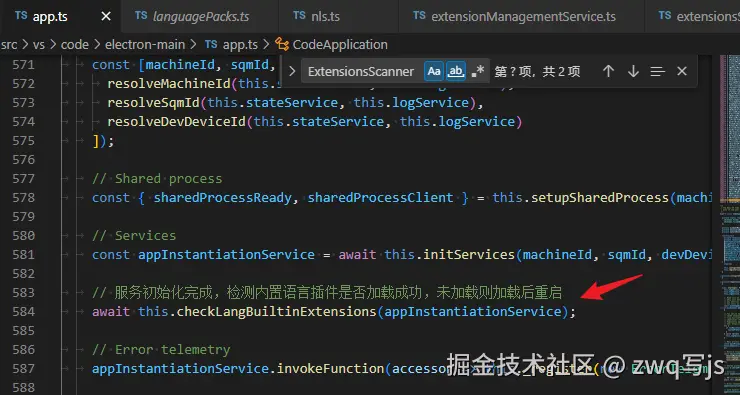This screenshot has height=395, width=740.
Task: Click the Chinese comment on line 583
Action: tap(327, 293)
